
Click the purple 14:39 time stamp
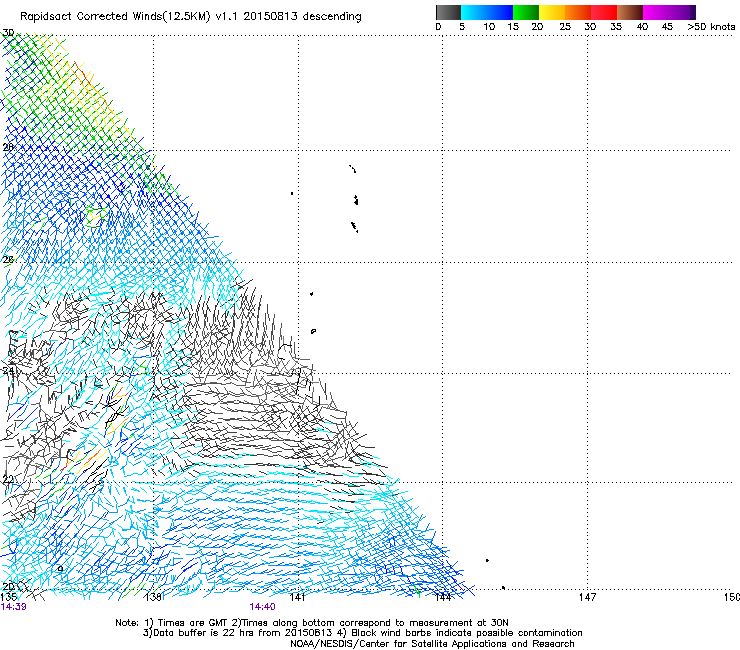(x=13, y=607)
